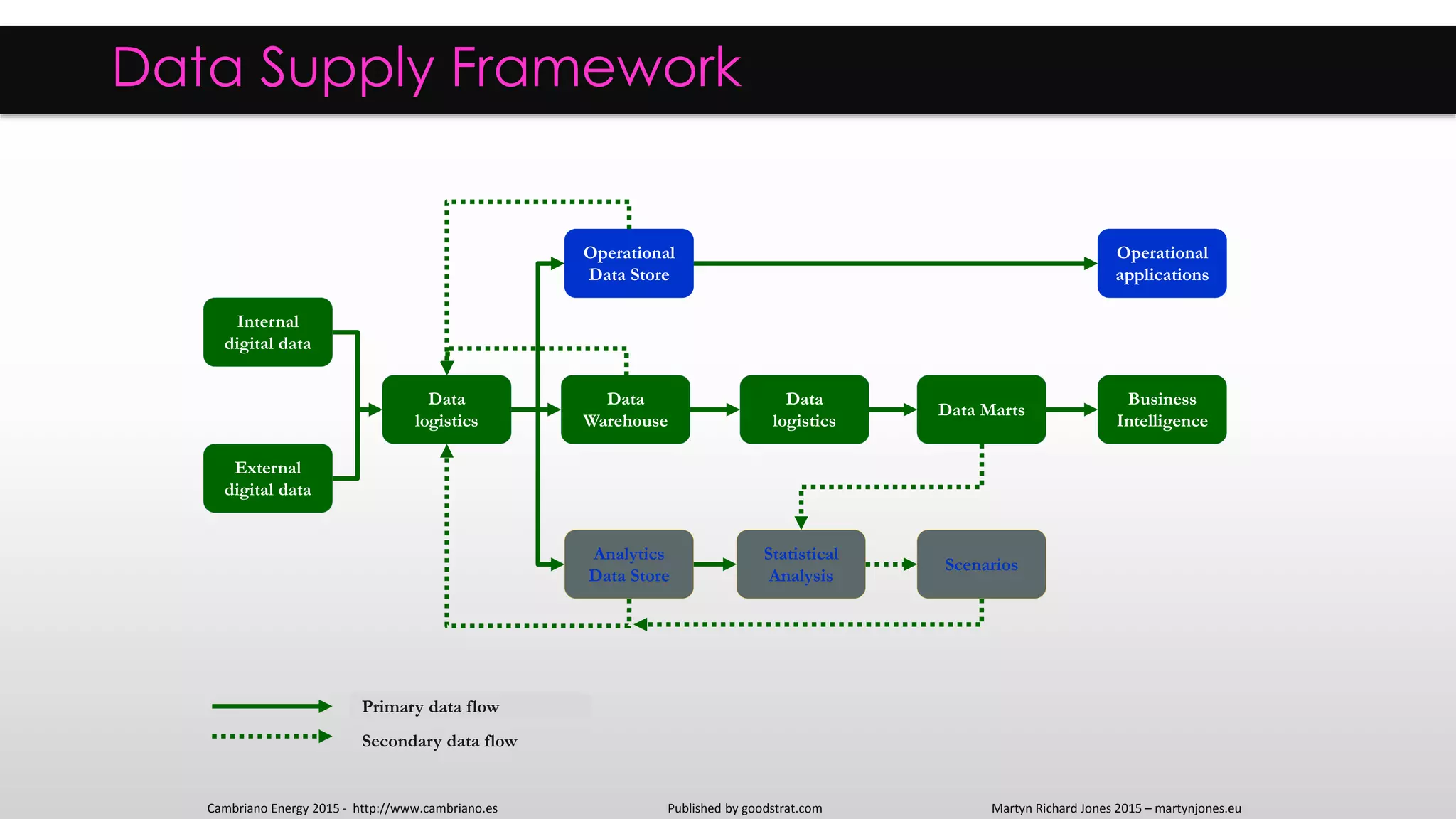Click the Scenarios box
The width and height of the screenshot is (1456, 819).
(981, 564)
